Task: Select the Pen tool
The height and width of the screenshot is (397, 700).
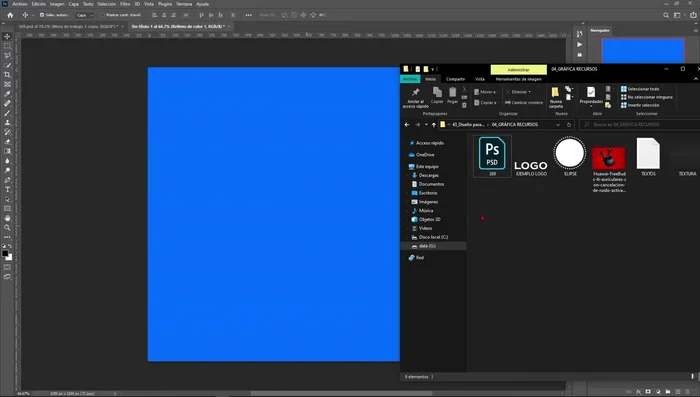Action: tap(7, 180)
